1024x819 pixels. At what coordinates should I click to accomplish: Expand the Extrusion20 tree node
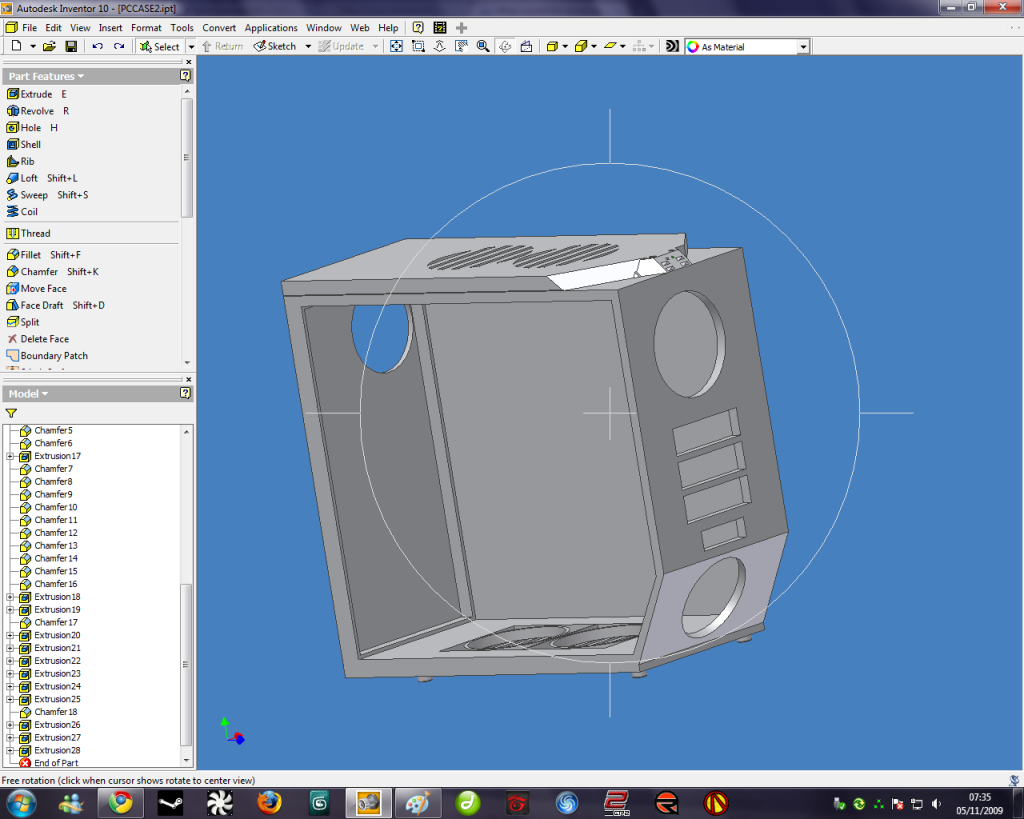pos(10,635)
